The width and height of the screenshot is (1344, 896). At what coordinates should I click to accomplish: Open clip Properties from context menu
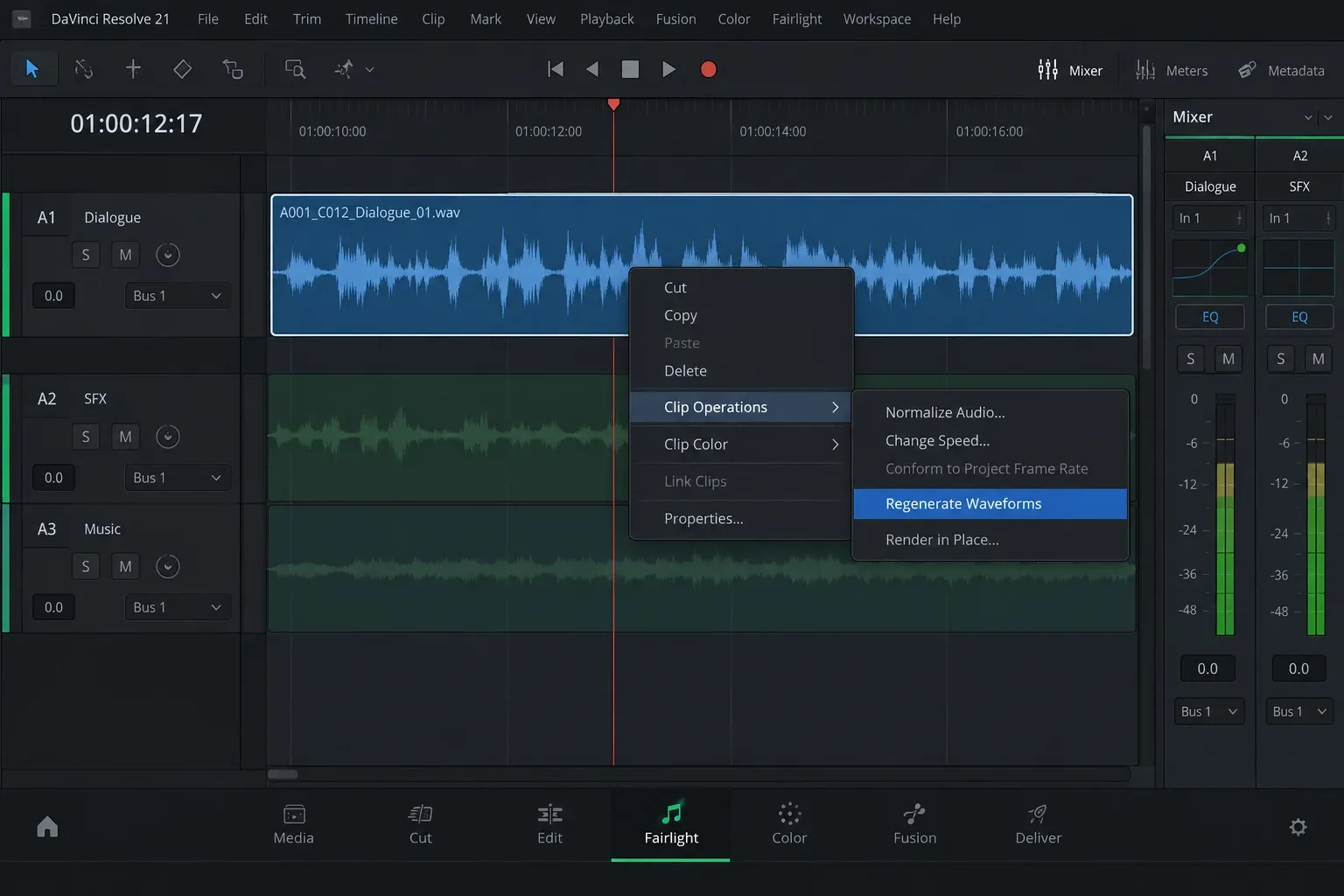point(741,519)
